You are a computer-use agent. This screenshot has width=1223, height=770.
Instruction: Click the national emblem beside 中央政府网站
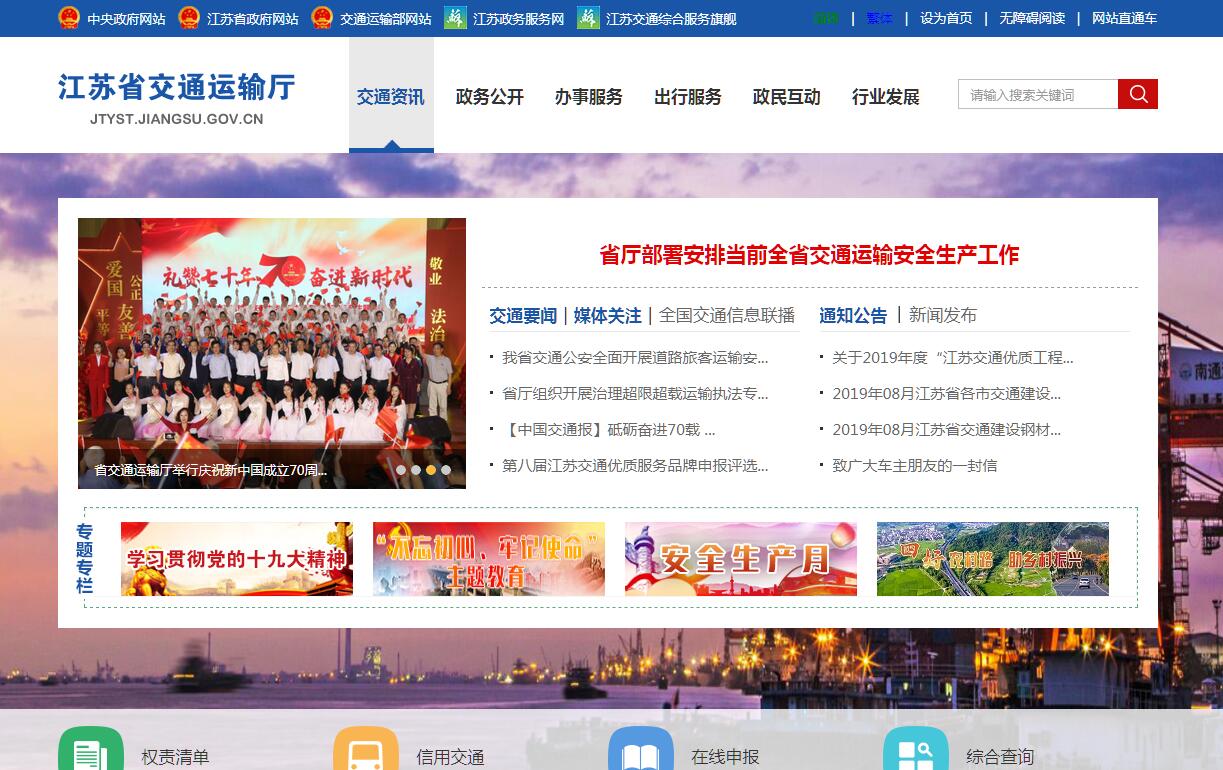68,18
